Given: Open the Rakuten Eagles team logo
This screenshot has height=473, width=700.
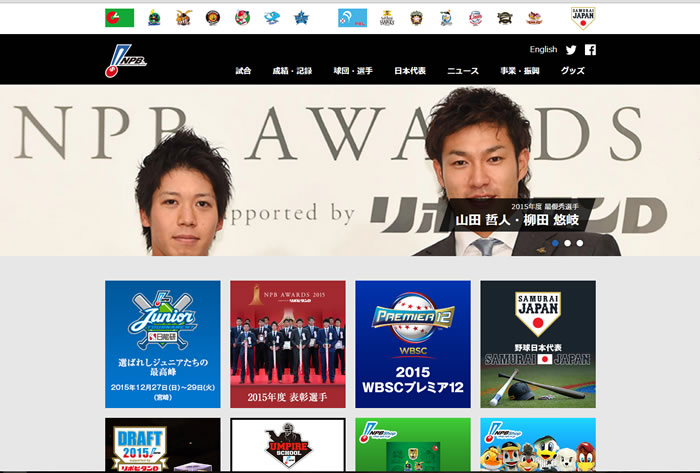Looking at the screenshot, I should [534, 18].
